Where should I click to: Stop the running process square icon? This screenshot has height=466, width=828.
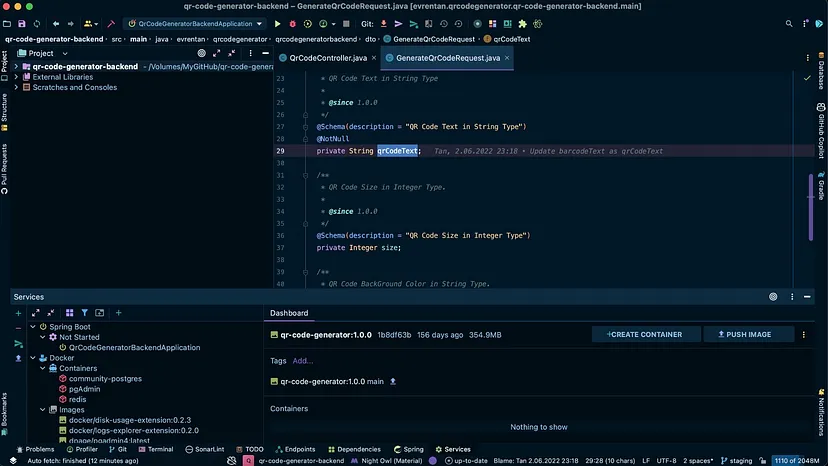click(x=346, y=24)
